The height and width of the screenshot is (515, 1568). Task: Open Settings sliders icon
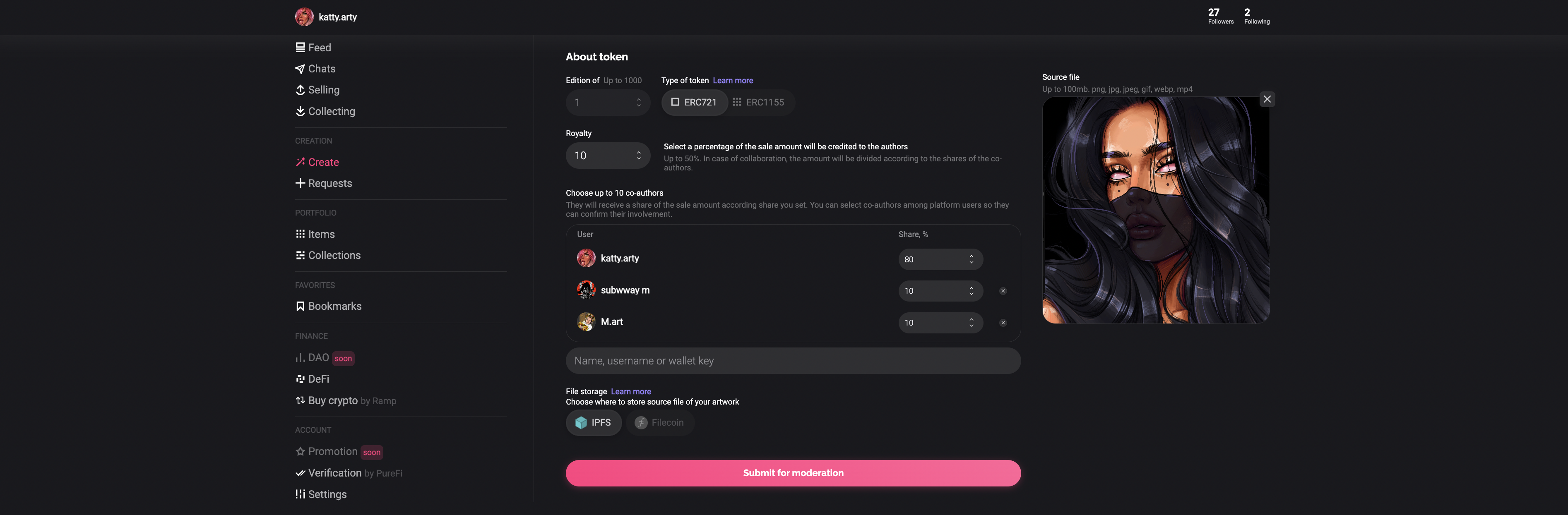pos(300,494)
